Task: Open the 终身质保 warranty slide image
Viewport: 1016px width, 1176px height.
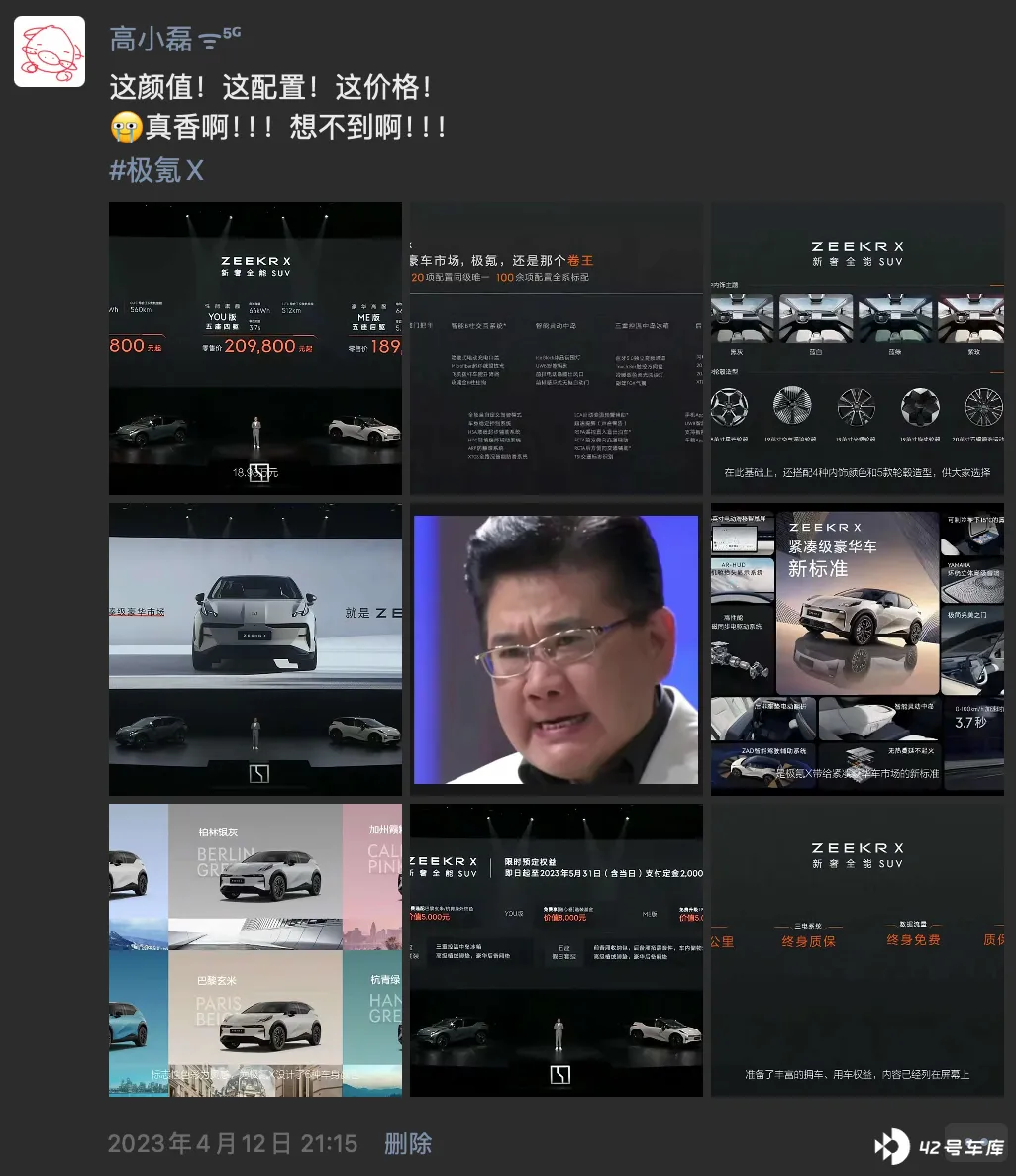Action: 857,950
